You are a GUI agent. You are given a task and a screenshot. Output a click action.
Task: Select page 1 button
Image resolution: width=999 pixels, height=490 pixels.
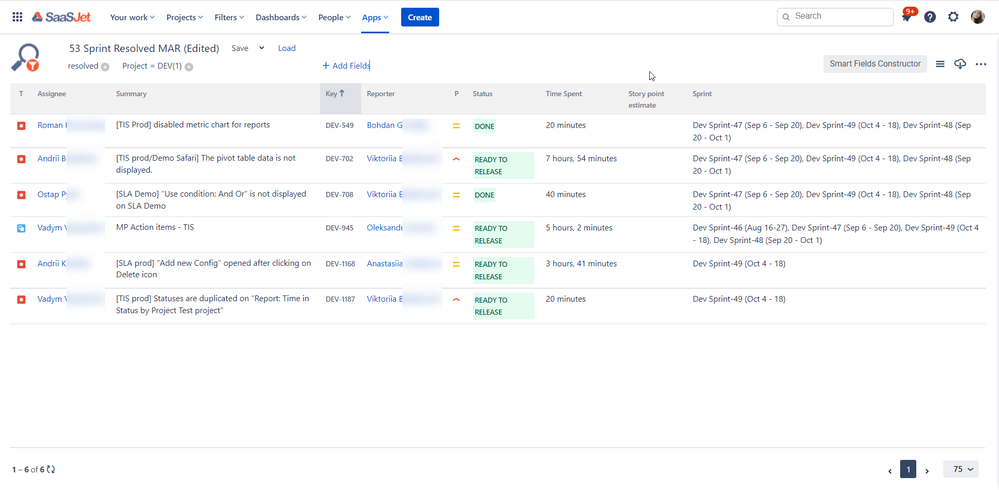(x=908, y=470)
